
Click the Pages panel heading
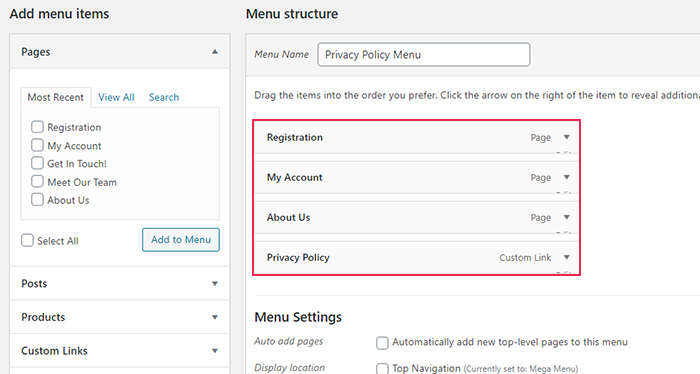36,52
